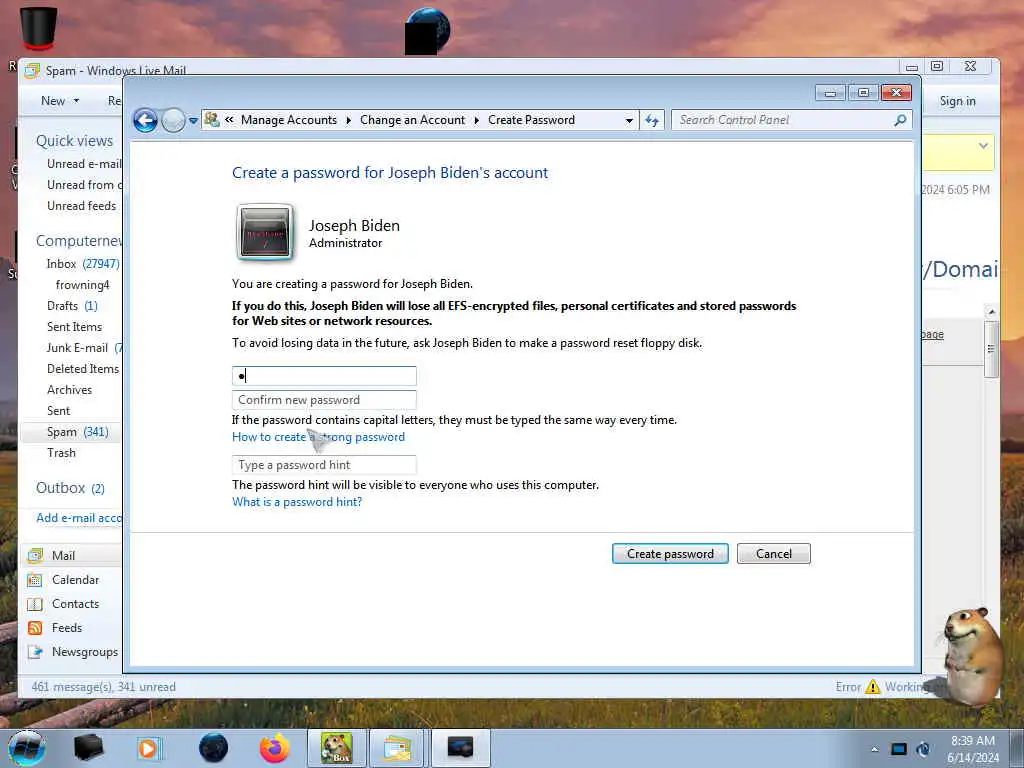The width and height of the screenshot is (1024, 768).
Task: Click the Mail reading pane scrollbar thumb
Action: [991, 349]
